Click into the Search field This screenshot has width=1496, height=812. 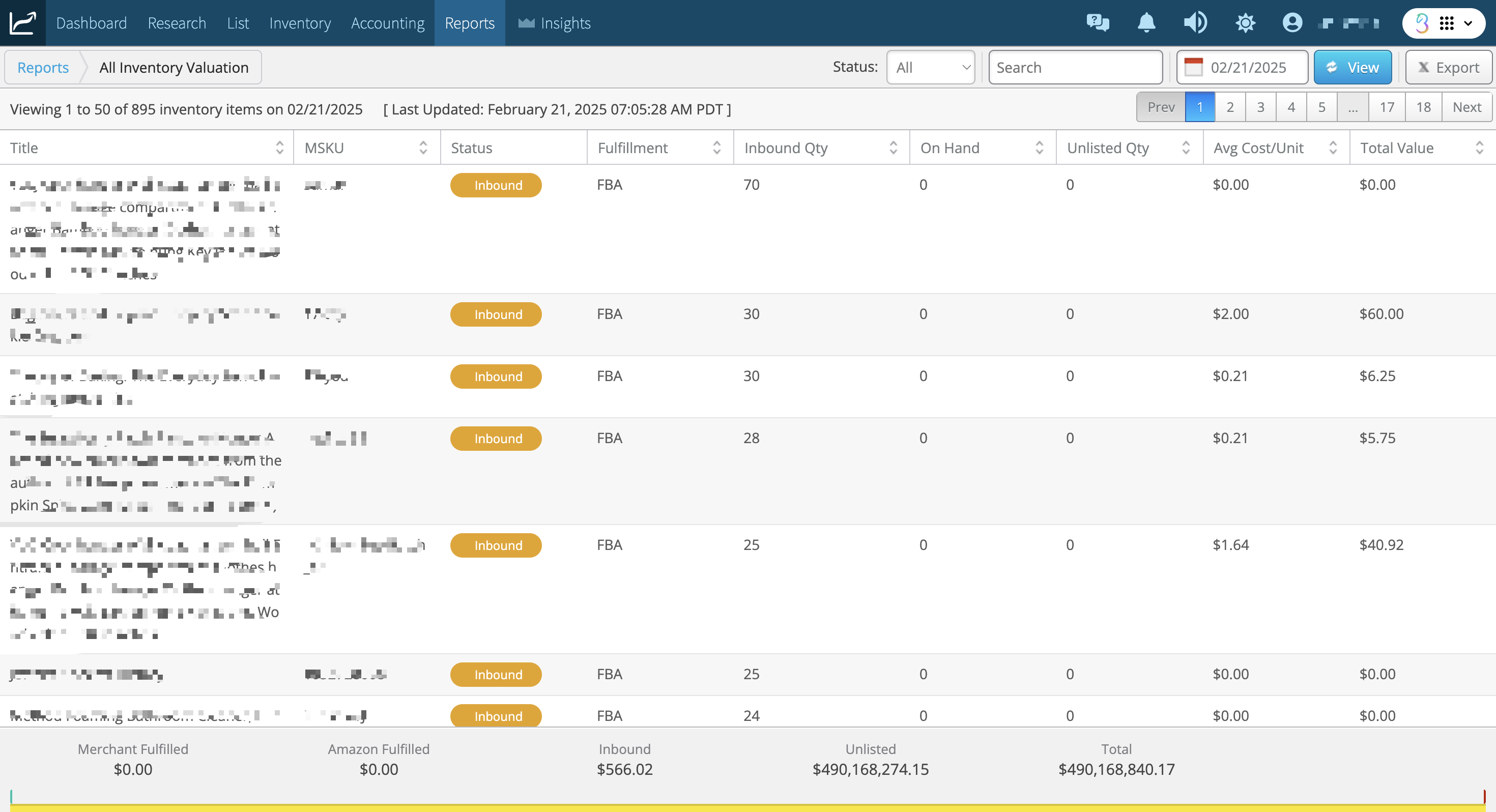point(1076,67)
